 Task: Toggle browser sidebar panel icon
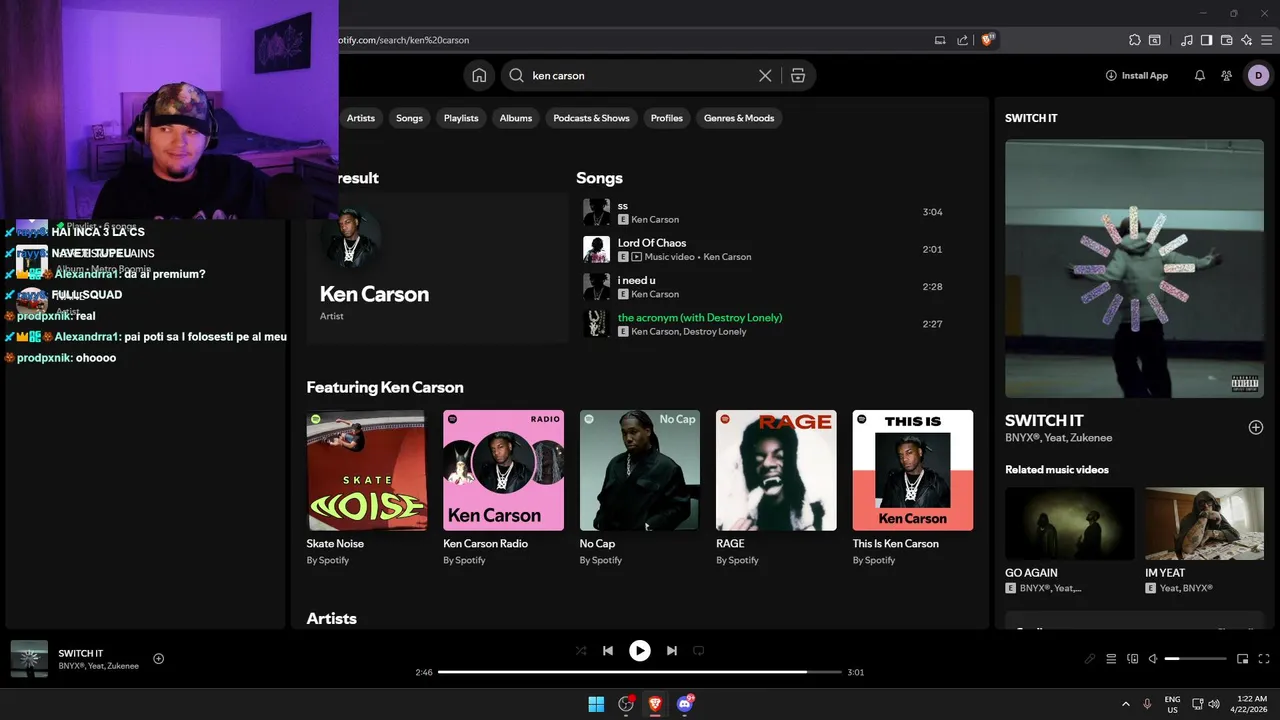(1206, 40)
